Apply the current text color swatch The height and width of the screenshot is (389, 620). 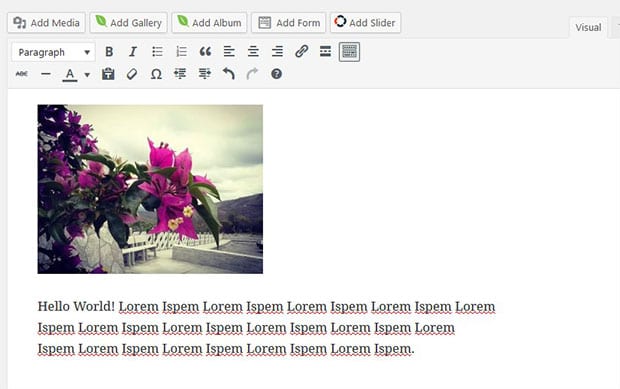point(70,74)
